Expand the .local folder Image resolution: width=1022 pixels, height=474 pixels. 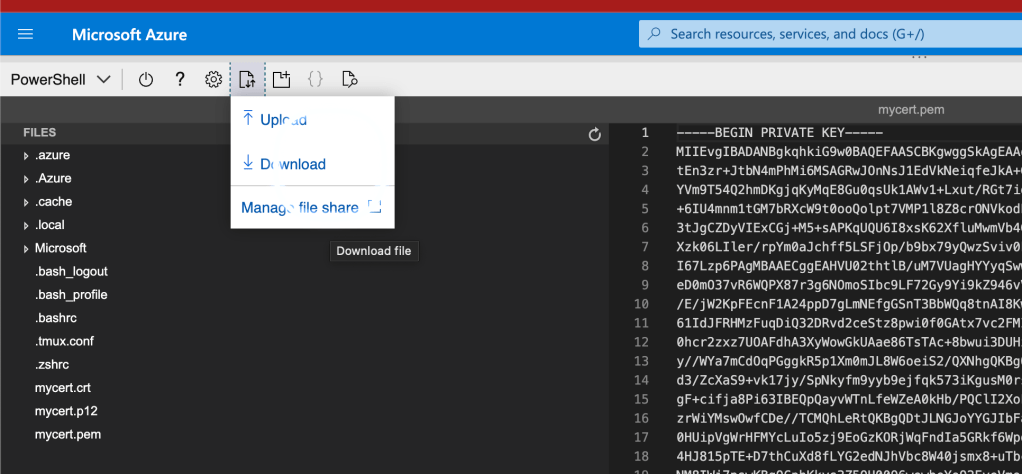(26, 226)
